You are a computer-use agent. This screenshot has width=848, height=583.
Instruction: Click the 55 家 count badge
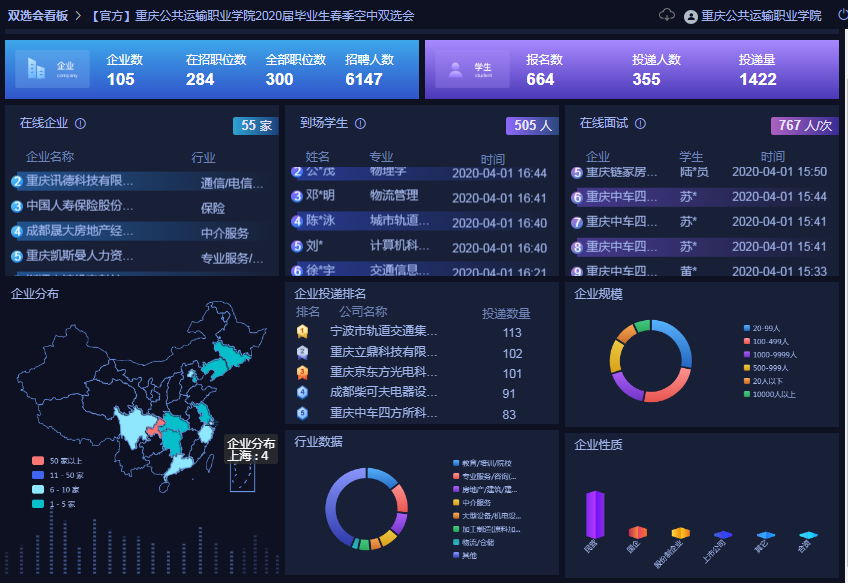pos(256,126)
